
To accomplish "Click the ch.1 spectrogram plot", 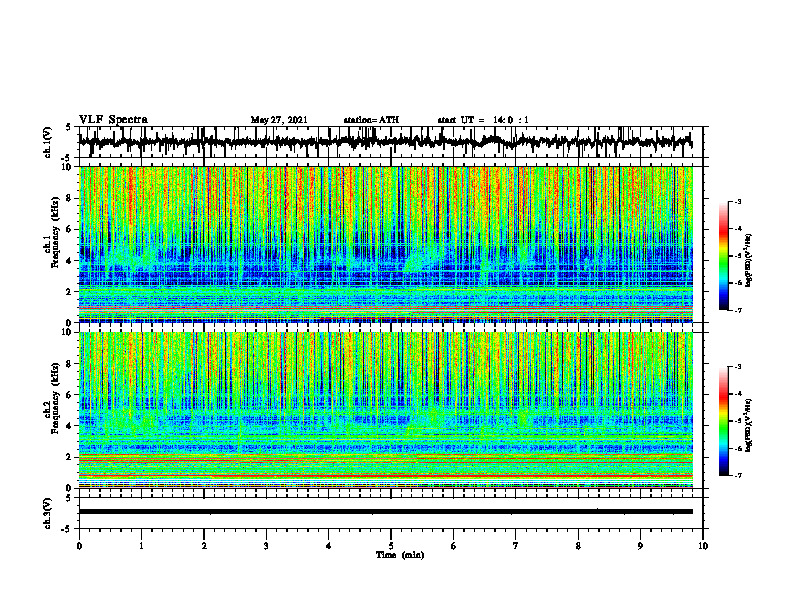I will pyautogui.click(x=385, y=244).
